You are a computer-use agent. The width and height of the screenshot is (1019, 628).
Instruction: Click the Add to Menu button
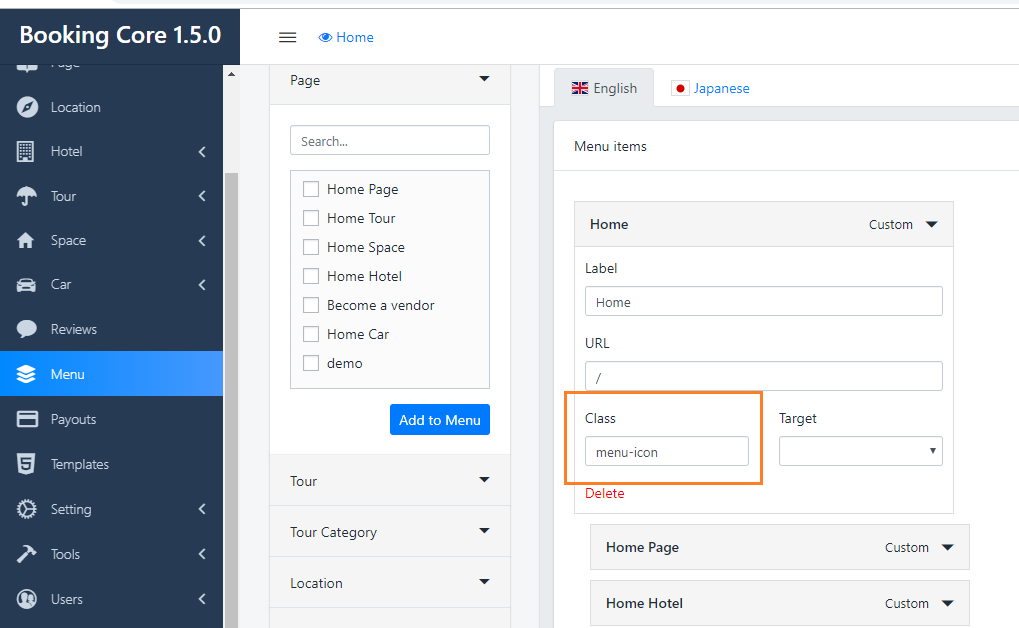(439, 420)
